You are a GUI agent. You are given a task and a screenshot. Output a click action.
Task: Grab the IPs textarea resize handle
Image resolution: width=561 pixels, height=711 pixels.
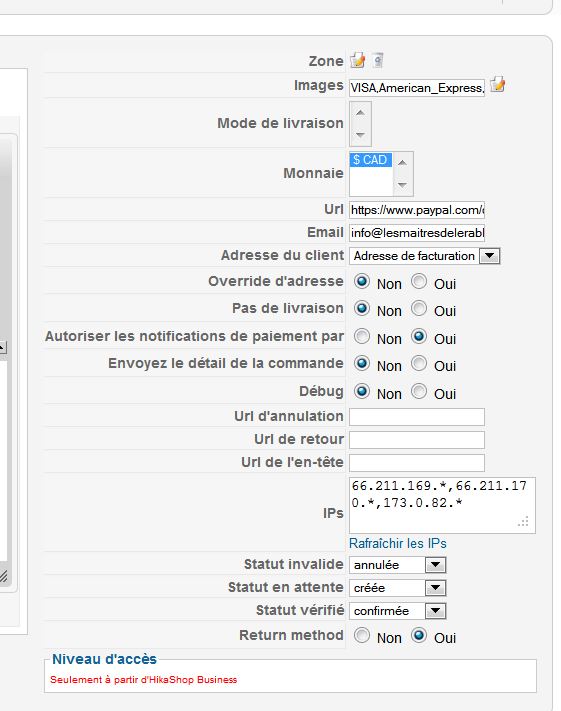point(523,522)
